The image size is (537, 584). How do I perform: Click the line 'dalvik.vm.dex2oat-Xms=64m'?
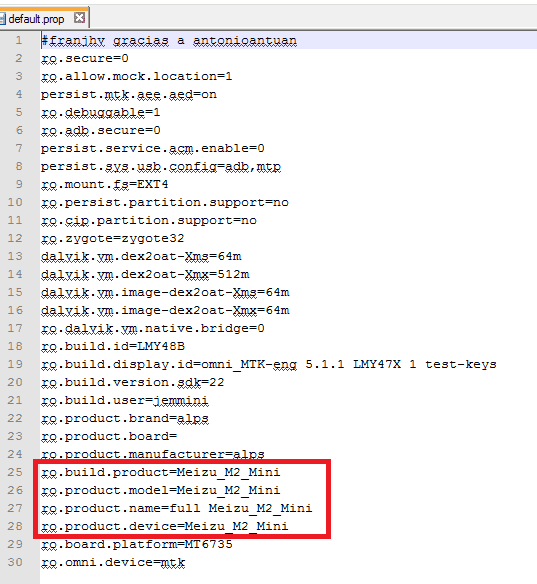[x=141, y=256]
